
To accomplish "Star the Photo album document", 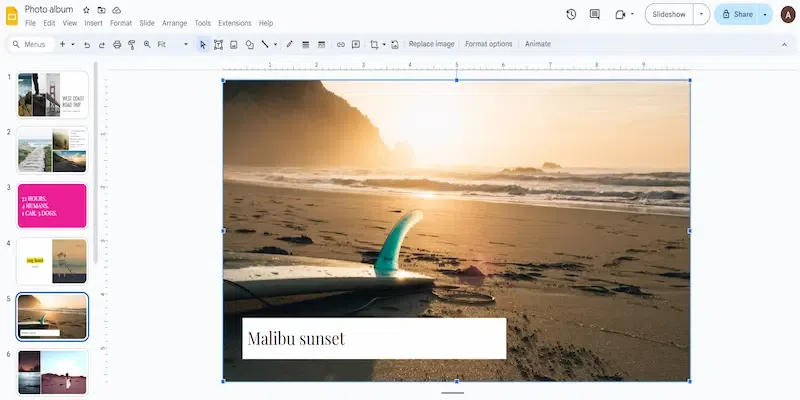I will click(x=86, y=9).
